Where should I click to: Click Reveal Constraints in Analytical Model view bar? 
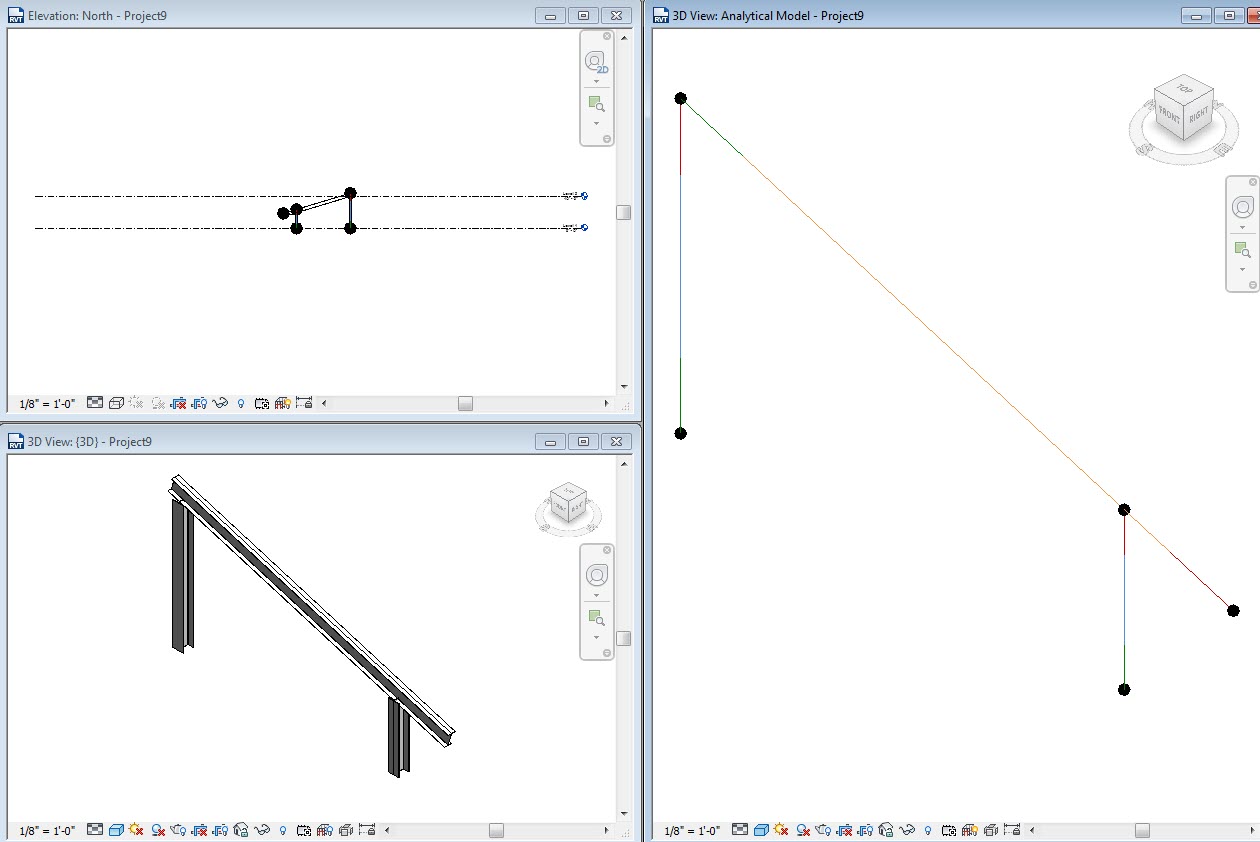[1011, 830]
